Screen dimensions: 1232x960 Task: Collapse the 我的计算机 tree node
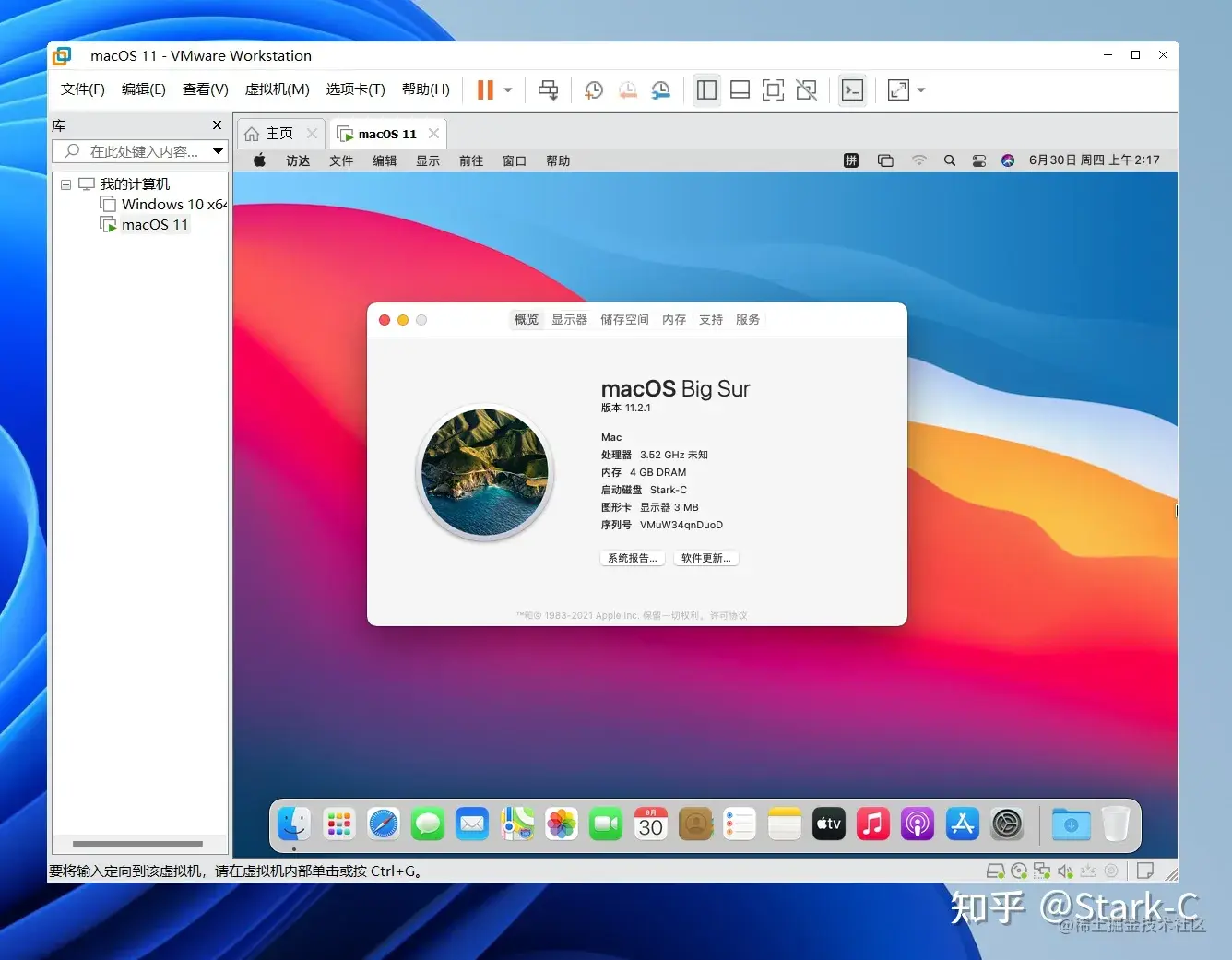(65, 184)
